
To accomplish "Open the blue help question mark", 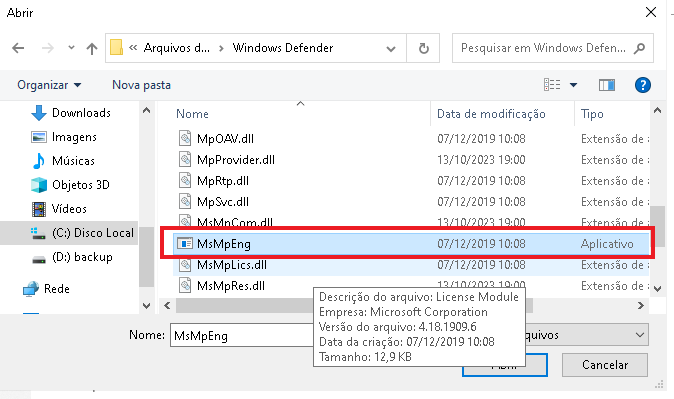I will click(643, 85).
